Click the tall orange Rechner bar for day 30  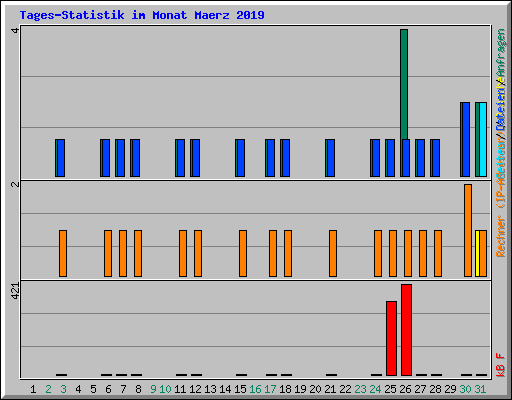point(468,230)
